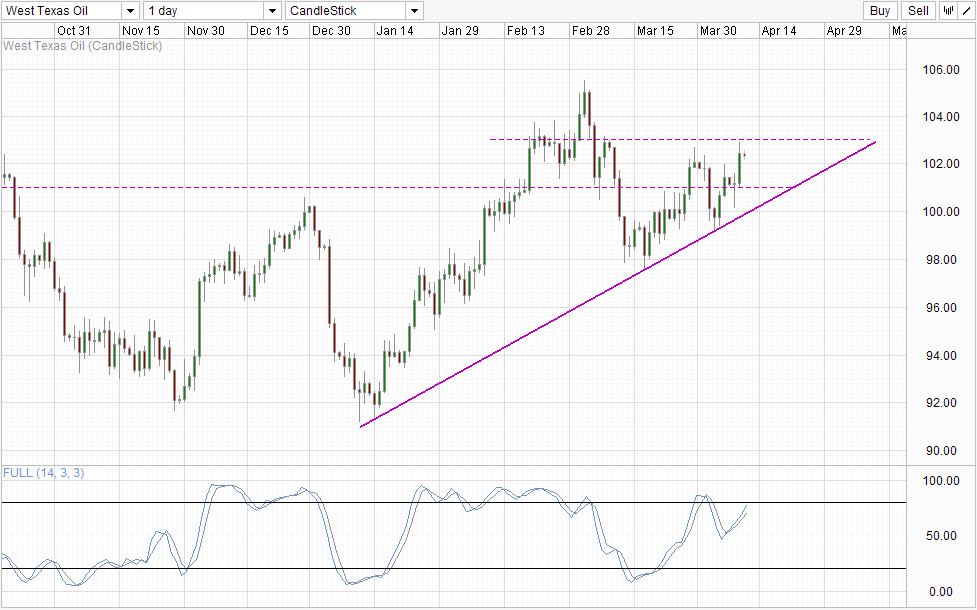The height and width of the screenshot is (610, 977).
Task: Click the "Feb 13" date label
Action: (x=525, y=31)
